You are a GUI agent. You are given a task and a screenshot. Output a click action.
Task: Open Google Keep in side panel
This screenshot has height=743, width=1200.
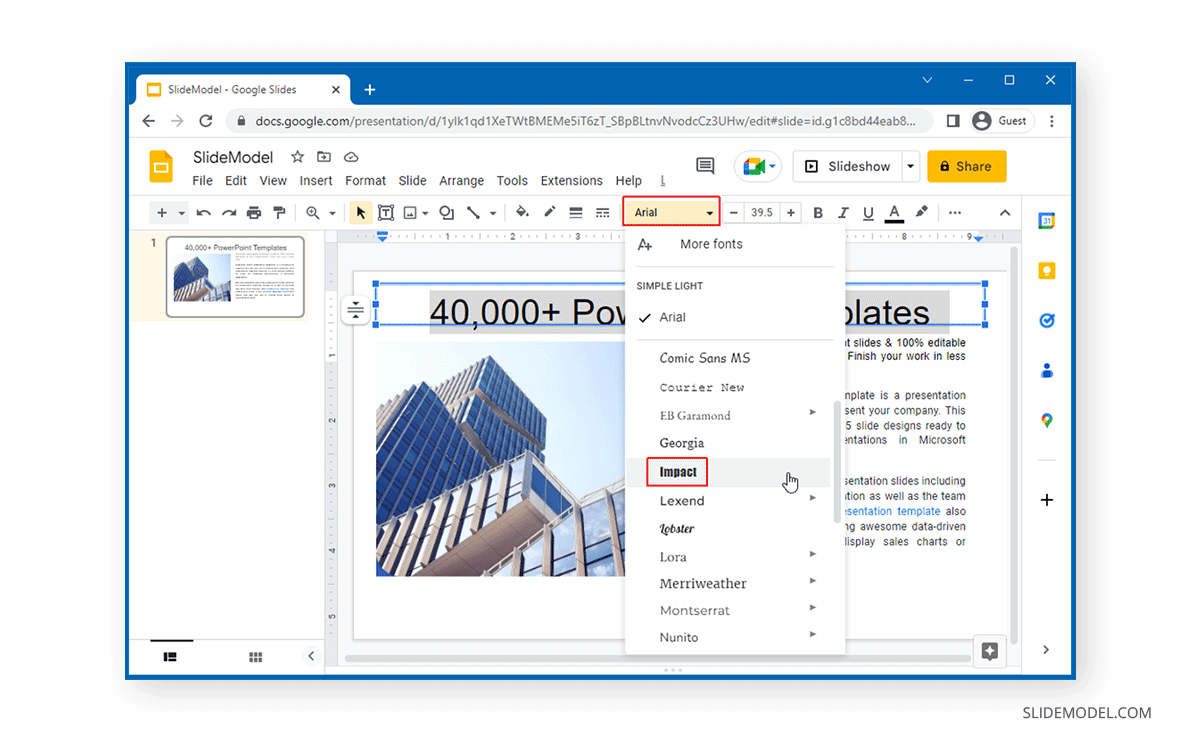pos(1046,271)
